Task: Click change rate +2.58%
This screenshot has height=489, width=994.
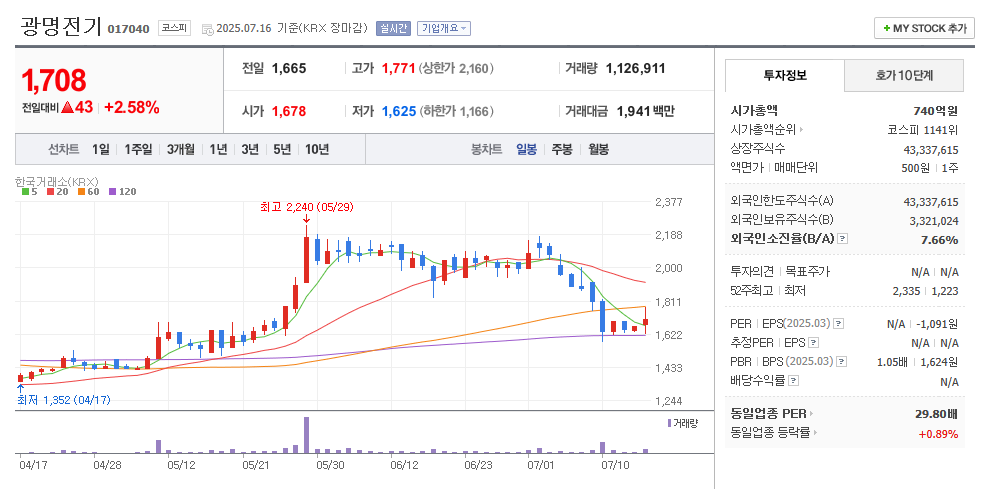Action: pyautogui.click(x=132, y=107)
